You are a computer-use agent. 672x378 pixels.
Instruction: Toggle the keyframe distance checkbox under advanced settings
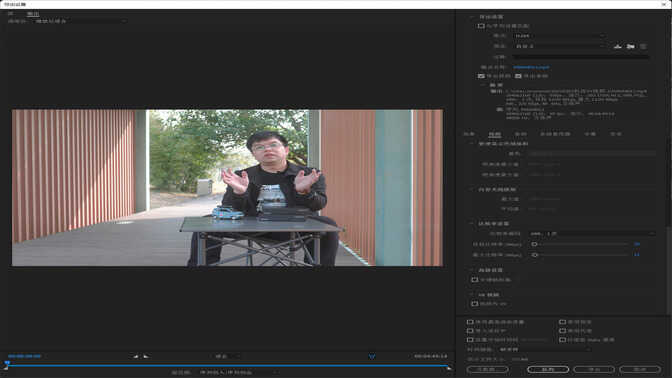[474, 279]
